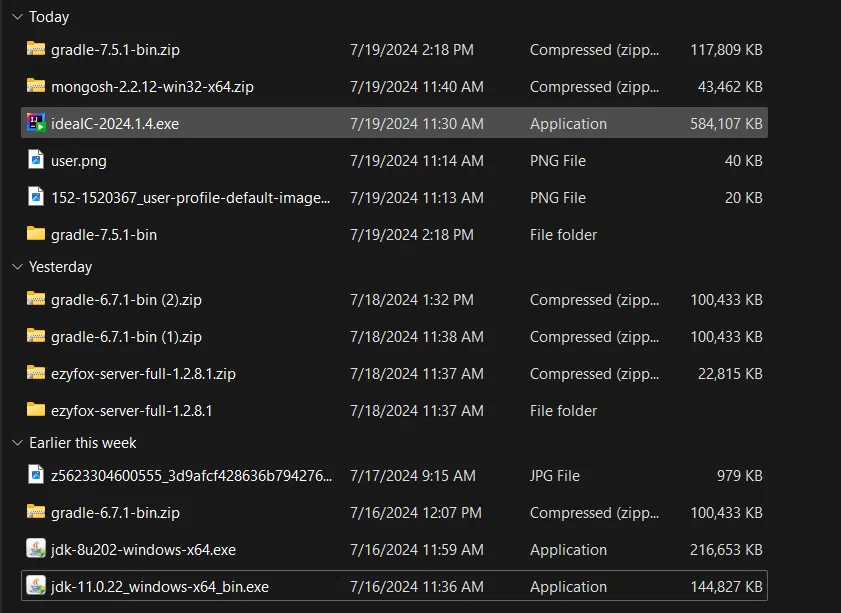The image size is (841, 613).
Task: Select file name gradle-6.7.1-bin (2).zip
Action: pos(126,300)
